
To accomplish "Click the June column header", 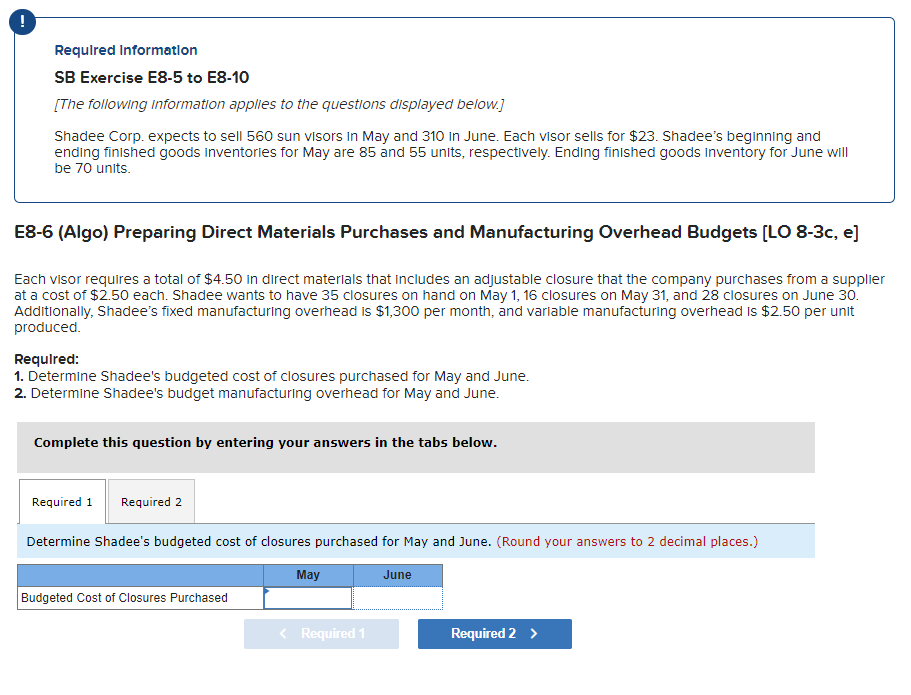I will [x=397, y=575].
